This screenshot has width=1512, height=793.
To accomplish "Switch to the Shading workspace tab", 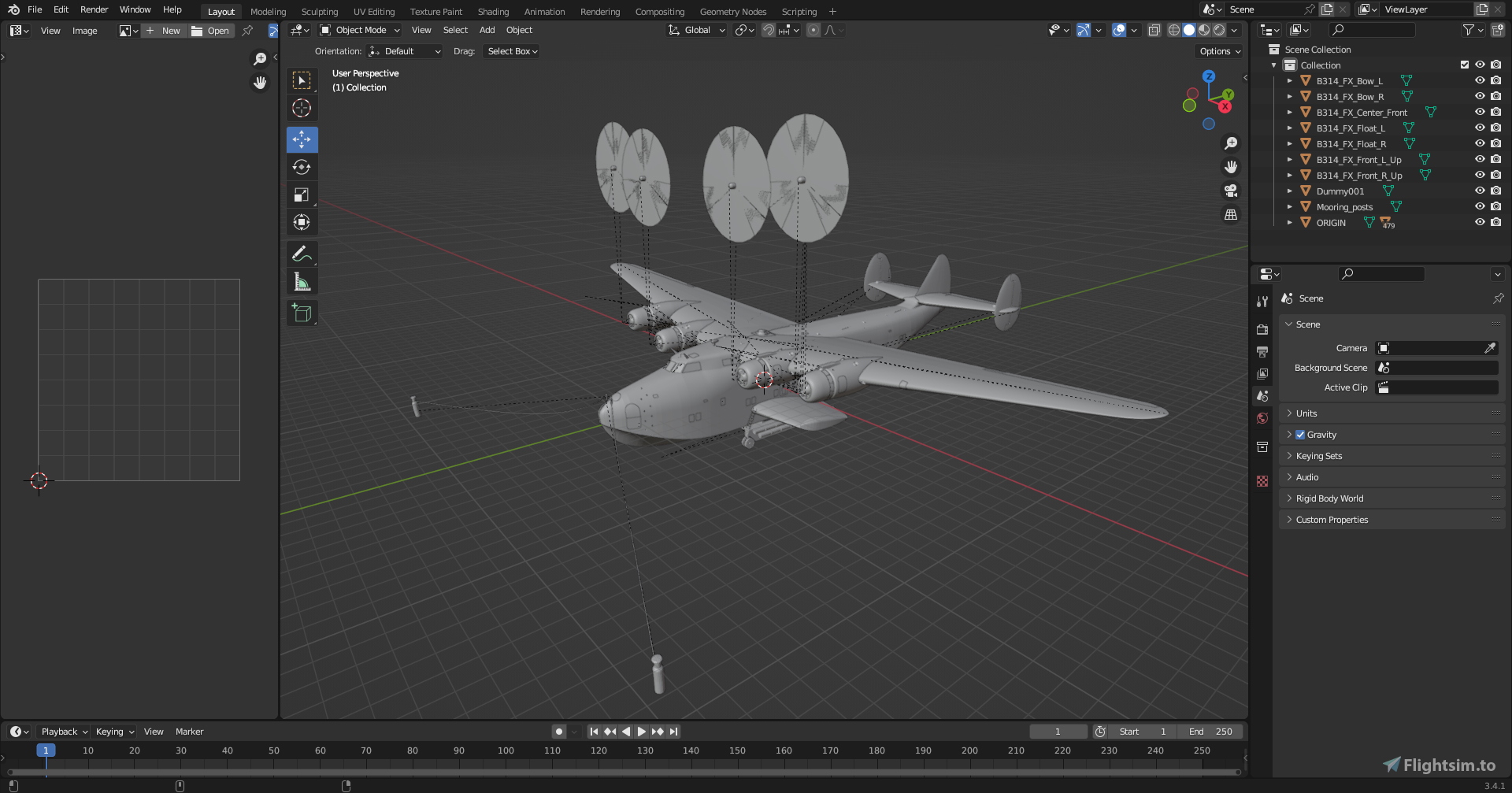I will 493,11.
